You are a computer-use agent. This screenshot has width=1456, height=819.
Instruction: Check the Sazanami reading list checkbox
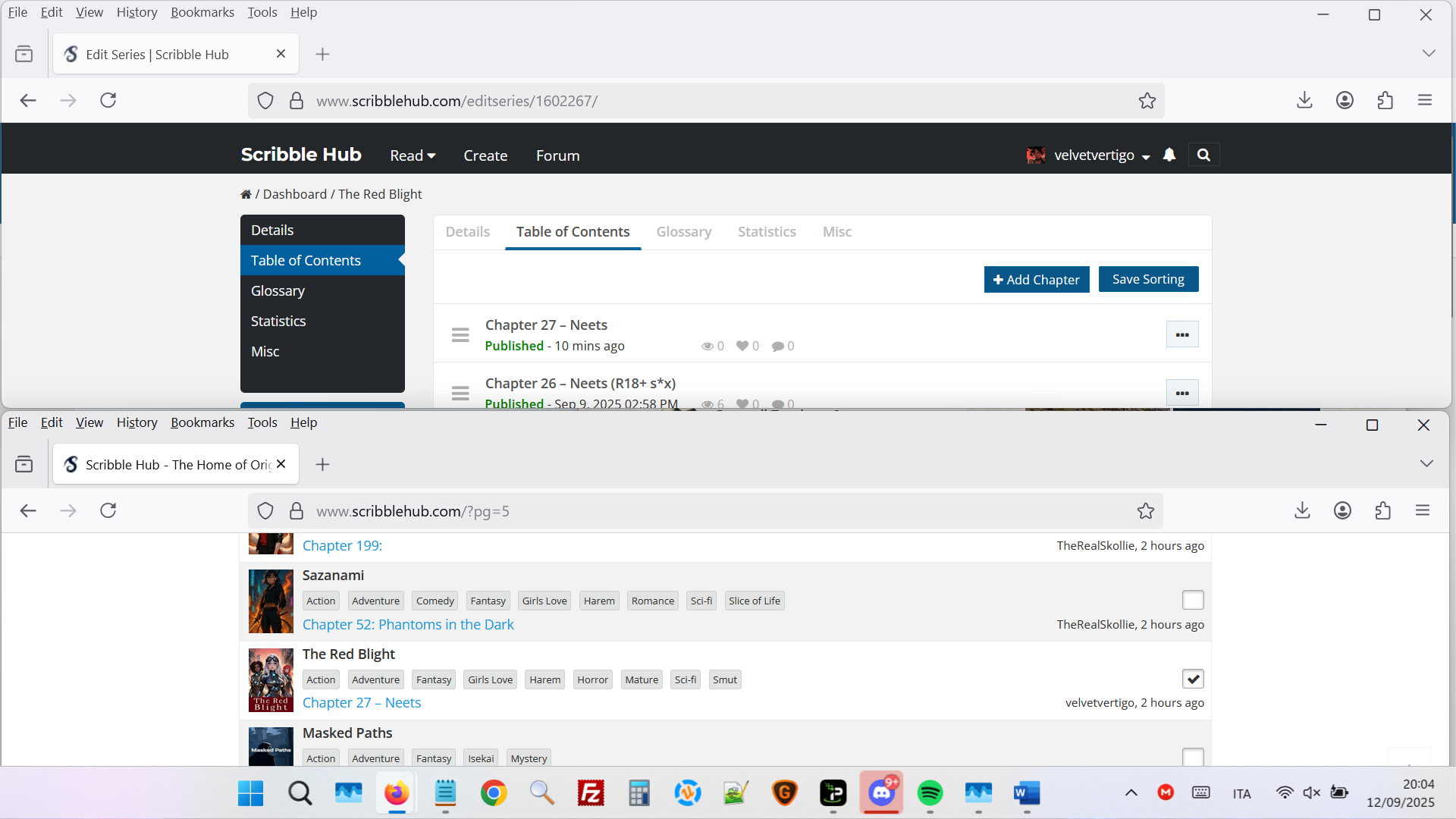tap(1192, 600)
